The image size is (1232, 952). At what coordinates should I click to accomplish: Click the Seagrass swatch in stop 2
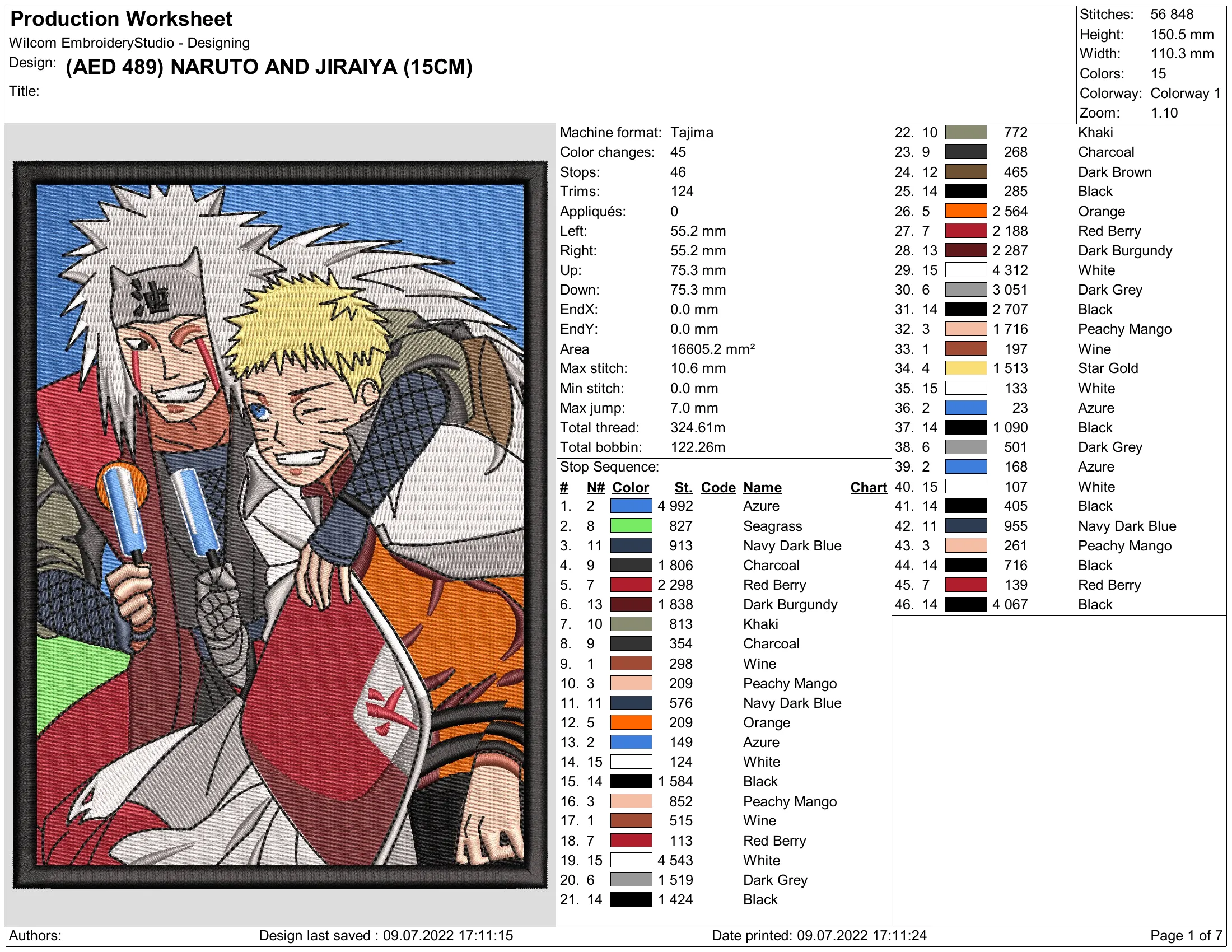tap(631, 526)
